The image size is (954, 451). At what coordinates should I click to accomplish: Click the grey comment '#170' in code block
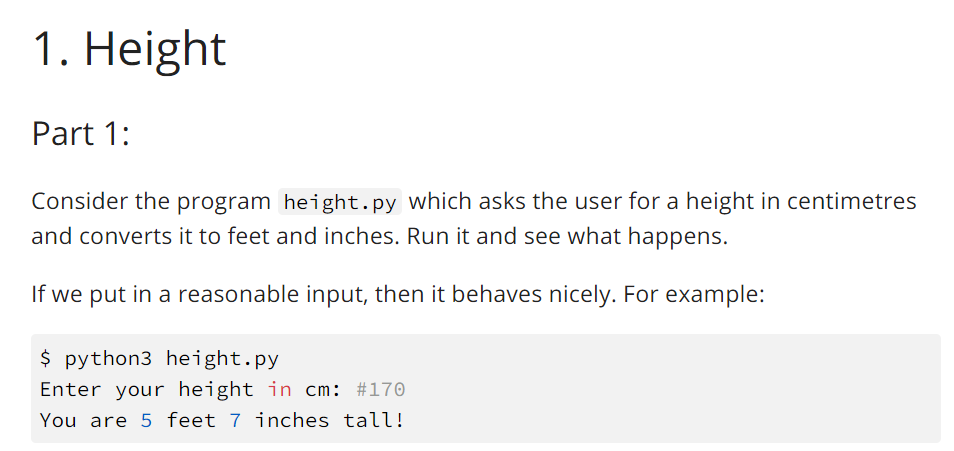(381, 390)
